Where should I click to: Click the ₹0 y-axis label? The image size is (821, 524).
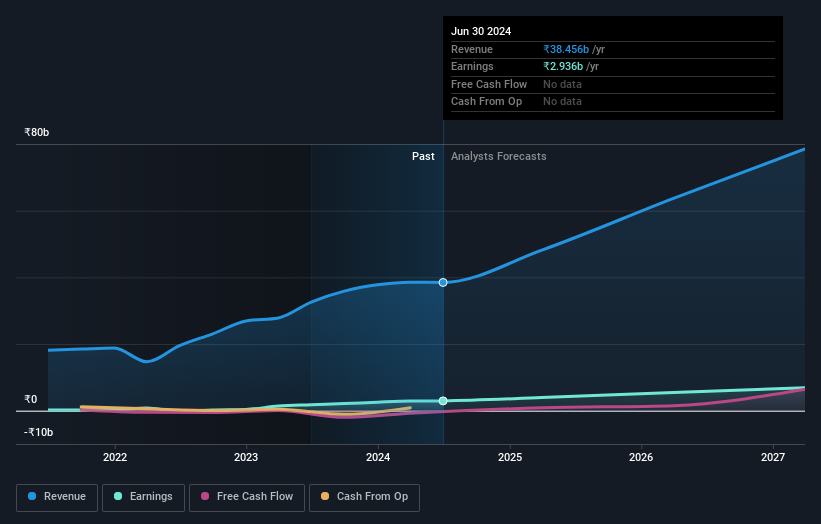point(31,399)
